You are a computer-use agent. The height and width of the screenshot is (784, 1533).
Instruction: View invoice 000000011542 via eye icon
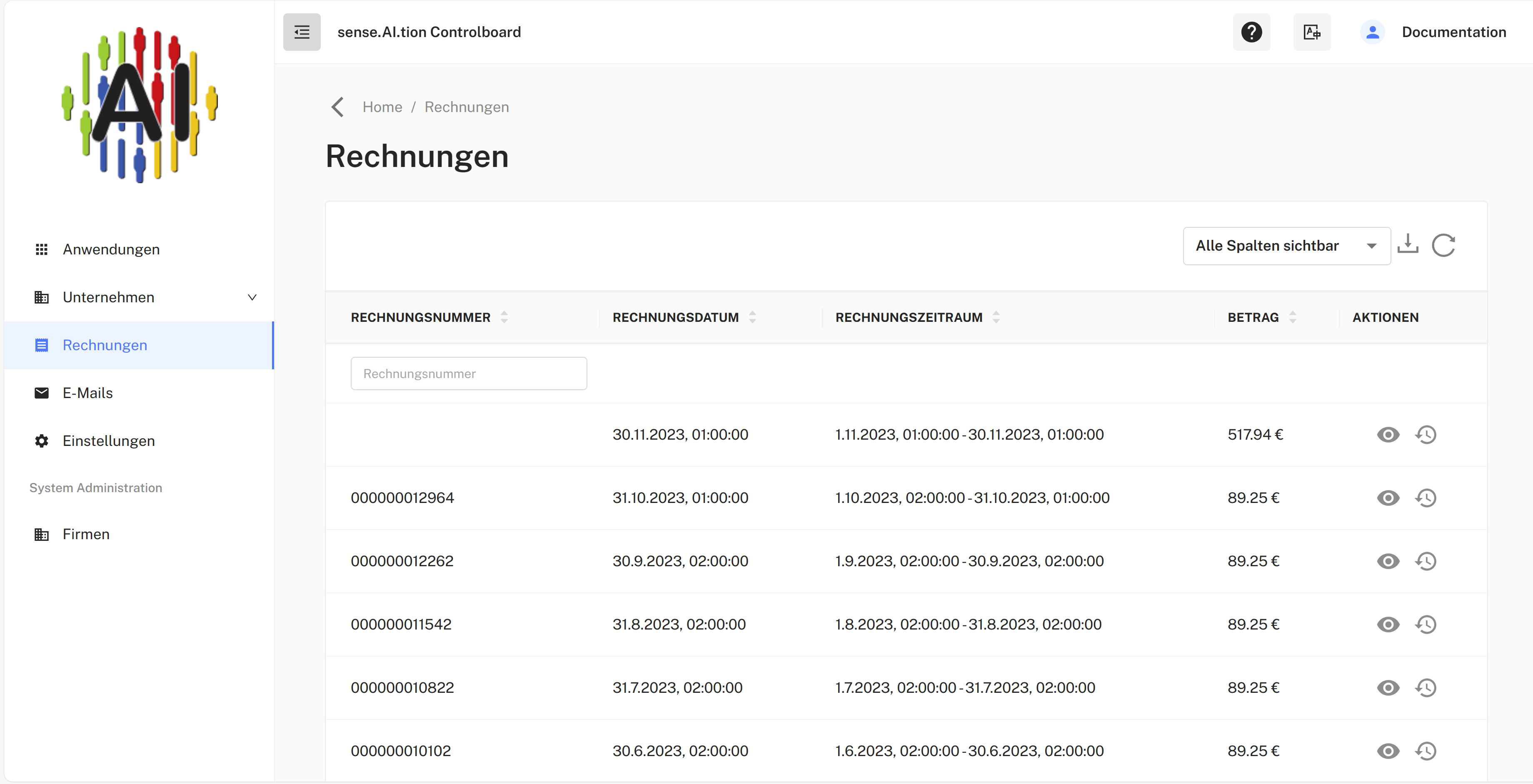click(1388, 625)
